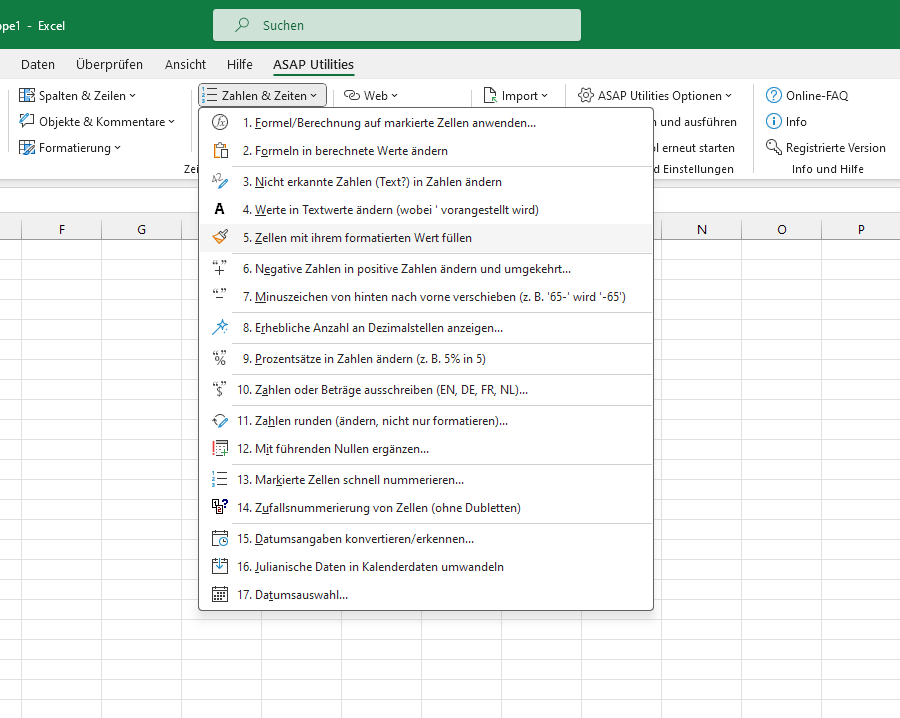The height and width of the screenshot is (718, 900).
Task: Click numbered list icon for quick numbering
Action: coord(219,479)
